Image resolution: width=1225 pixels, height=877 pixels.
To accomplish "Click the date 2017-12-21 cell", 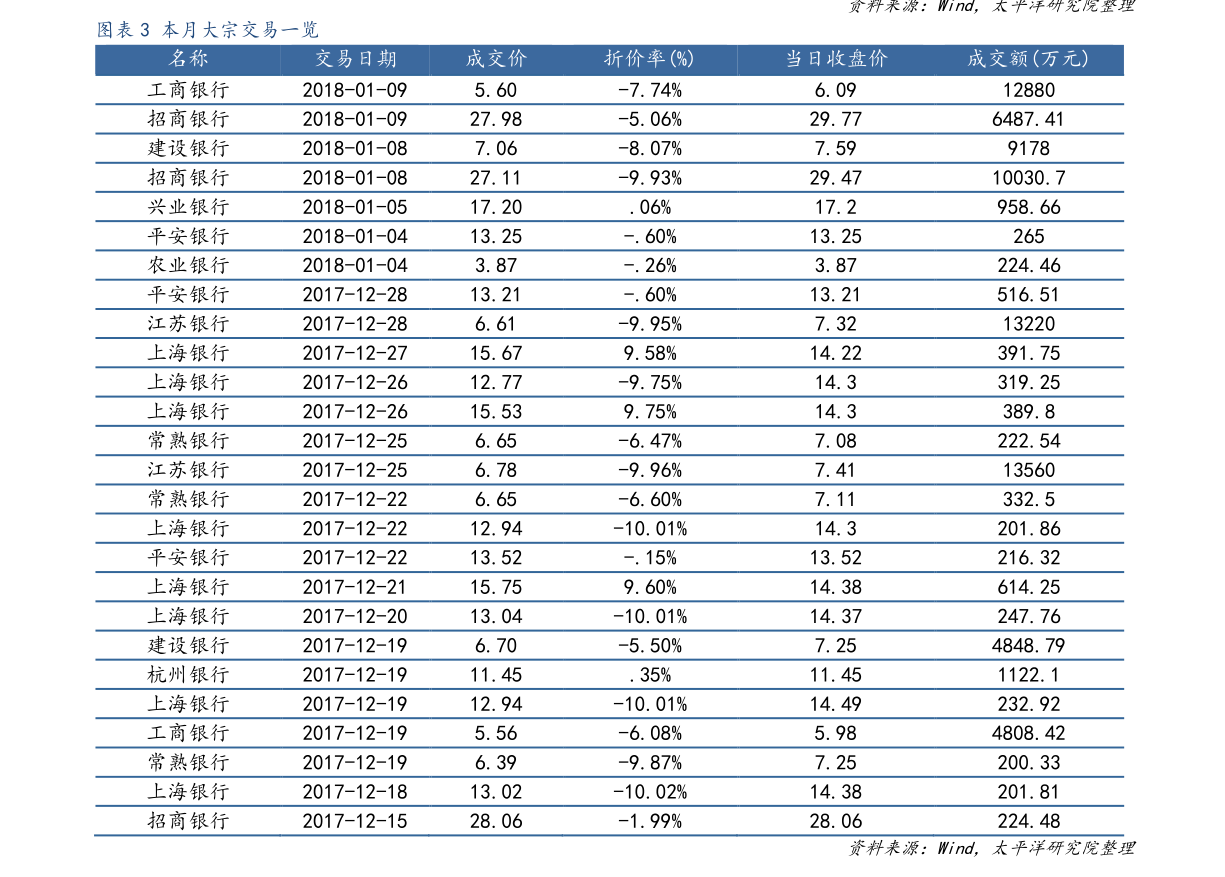I will click(x=355, y=587).
